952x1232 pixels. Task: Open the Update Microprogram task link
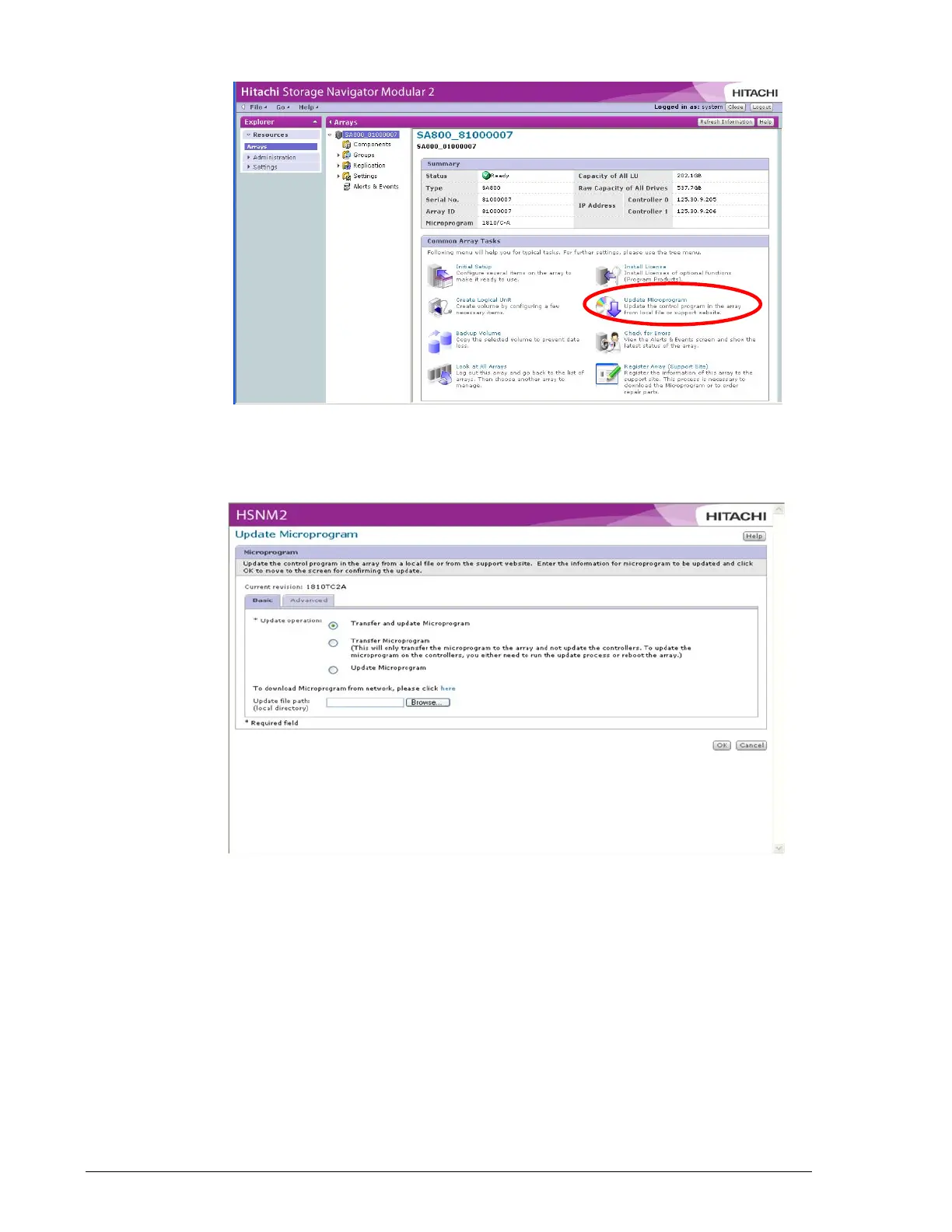(656, 300)
